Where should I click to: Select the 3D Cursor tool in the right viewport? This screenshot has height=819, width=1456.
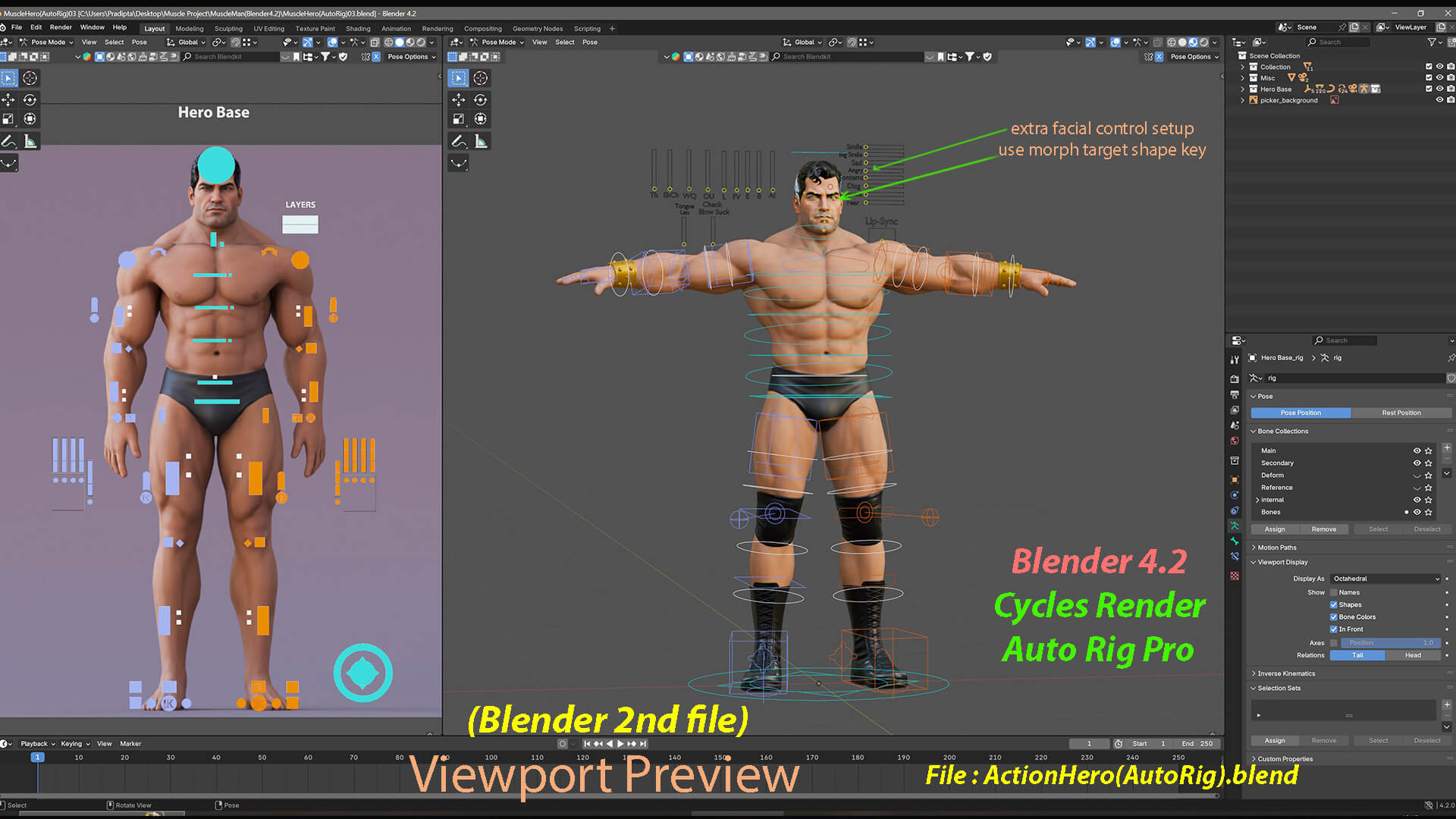tap(481, 78)
